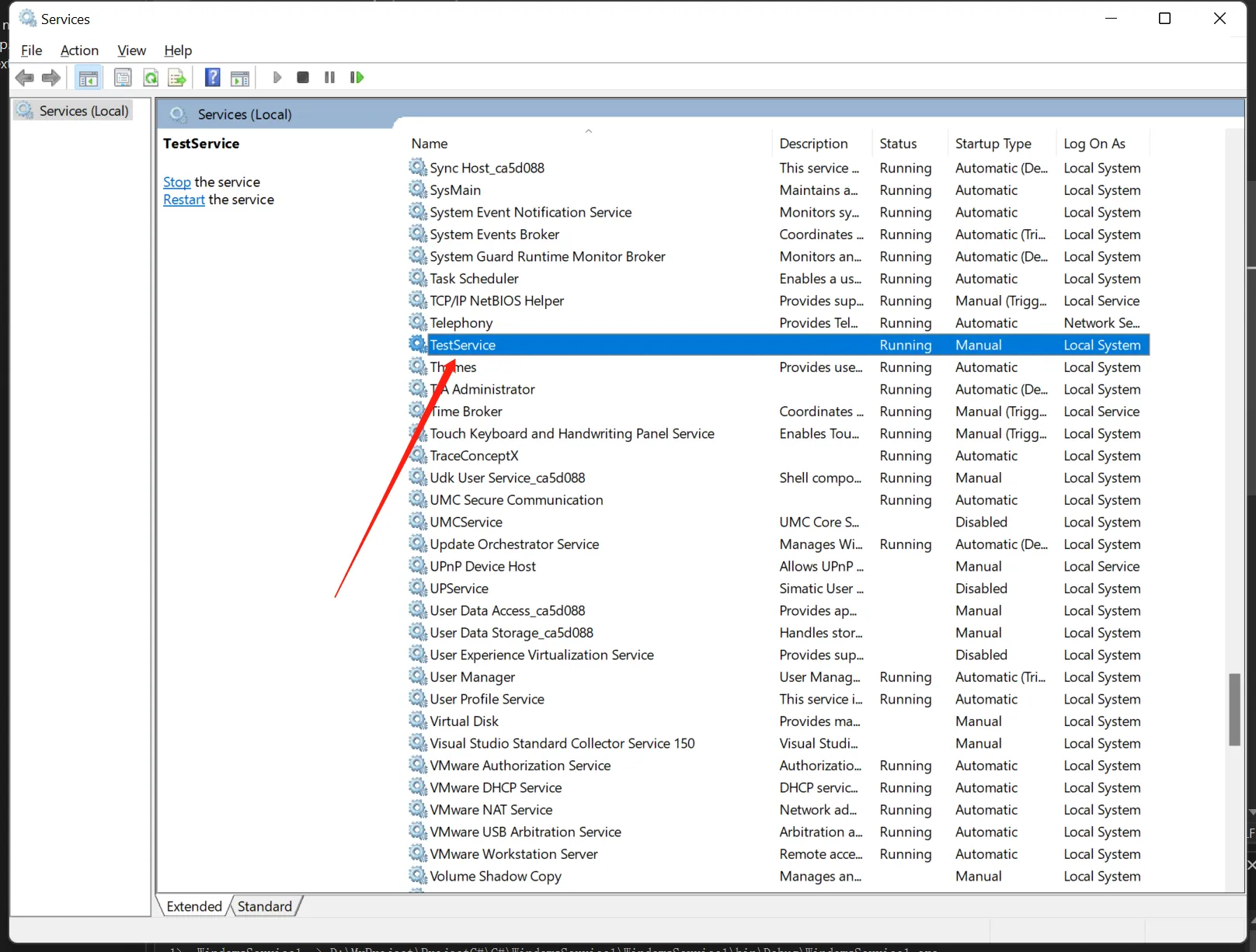
Task: Click the Refresh toolbar icon
Action: [151, 78]
